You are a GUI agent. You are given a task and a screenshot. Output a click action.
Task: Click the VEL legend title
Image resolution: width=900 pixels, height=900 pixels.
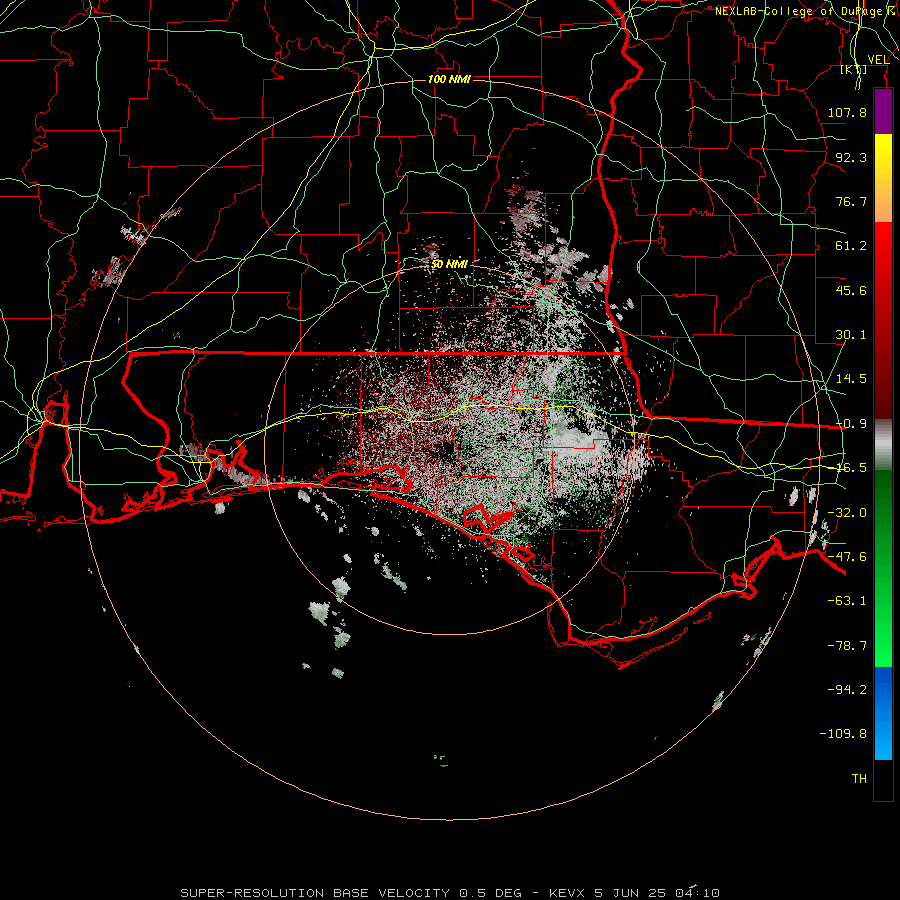point(878,60)
